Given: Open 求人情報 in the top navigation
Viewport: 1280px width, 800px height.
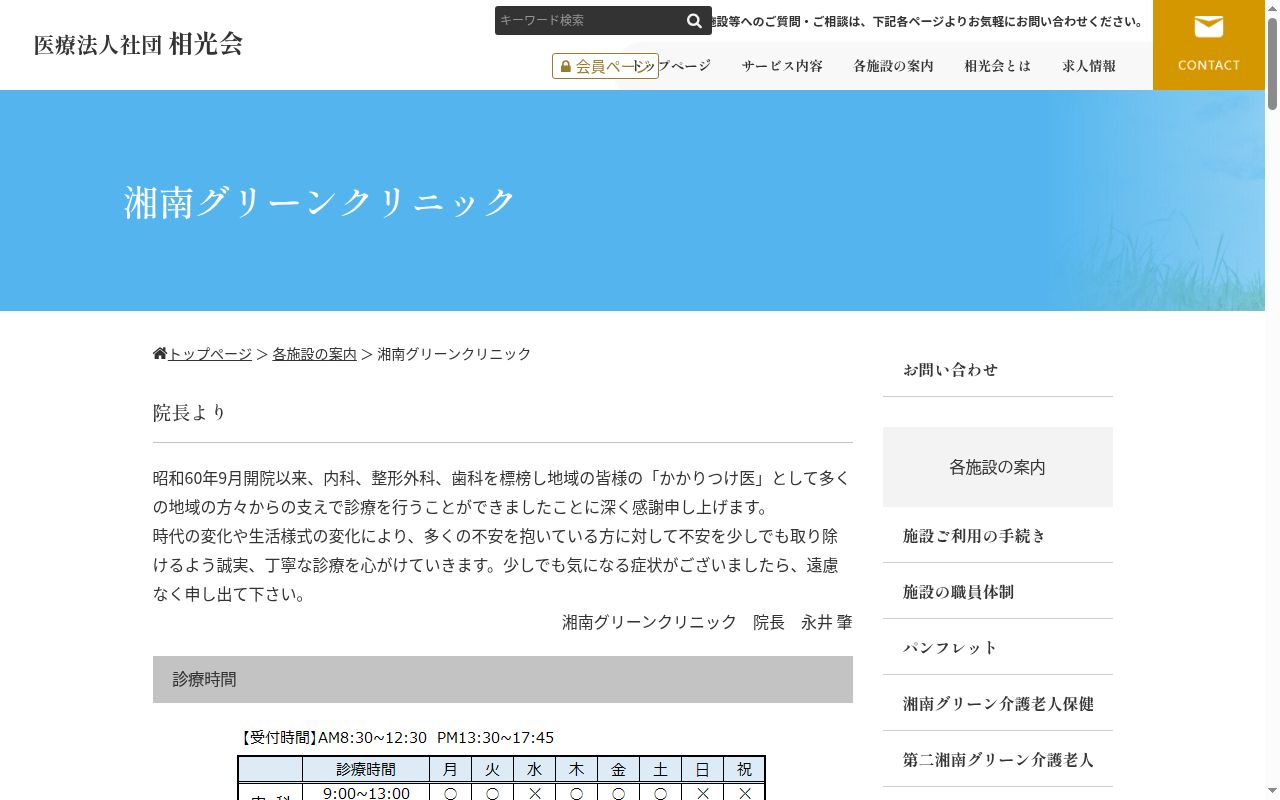Looking at the screenshot, I should coord(1089,66).
